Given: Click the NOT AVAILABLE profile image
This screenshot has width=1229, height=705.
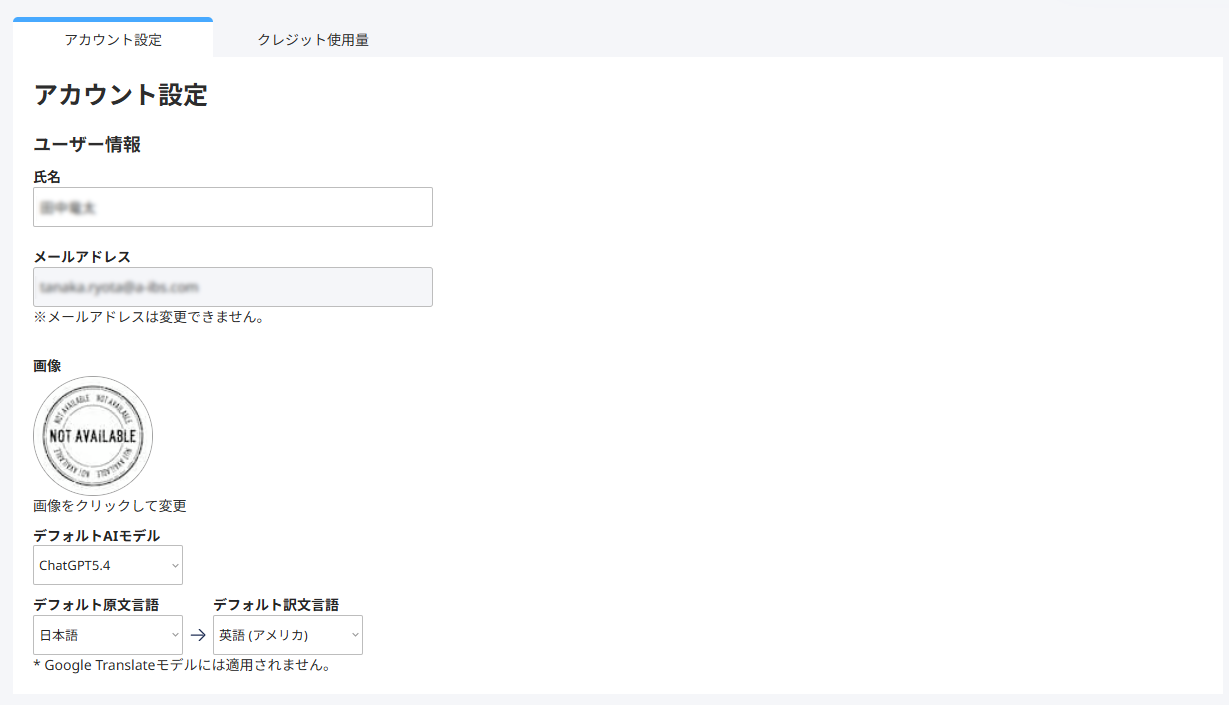Looking at the screenshot, I should pyautogui.click(x=93, y=436).
